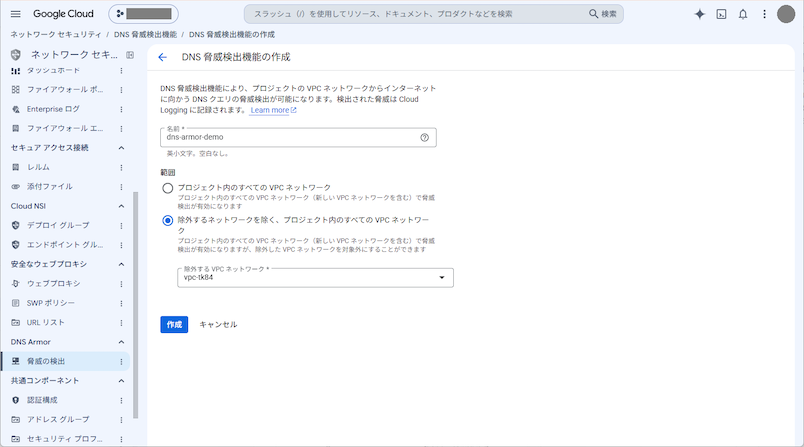
Task: Collapse the セキュア アクセス接続 section
Action: click(x=122, y=148)
